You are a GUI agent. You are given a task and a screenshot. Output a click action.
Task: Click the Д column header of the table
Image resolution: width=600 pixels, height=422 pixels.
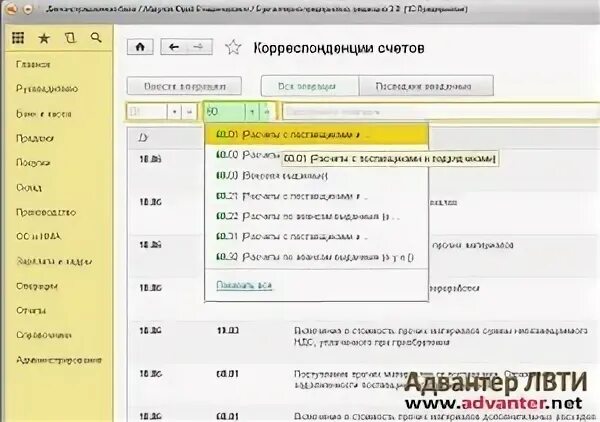click(x=143, y=138)
